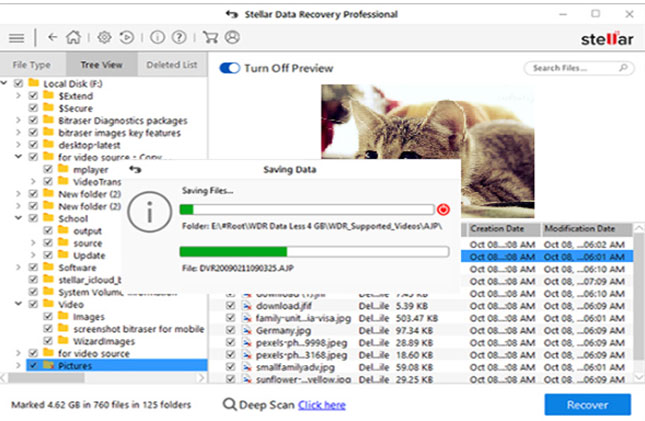
Task: Click the Images folder icon
Action: 63,316
